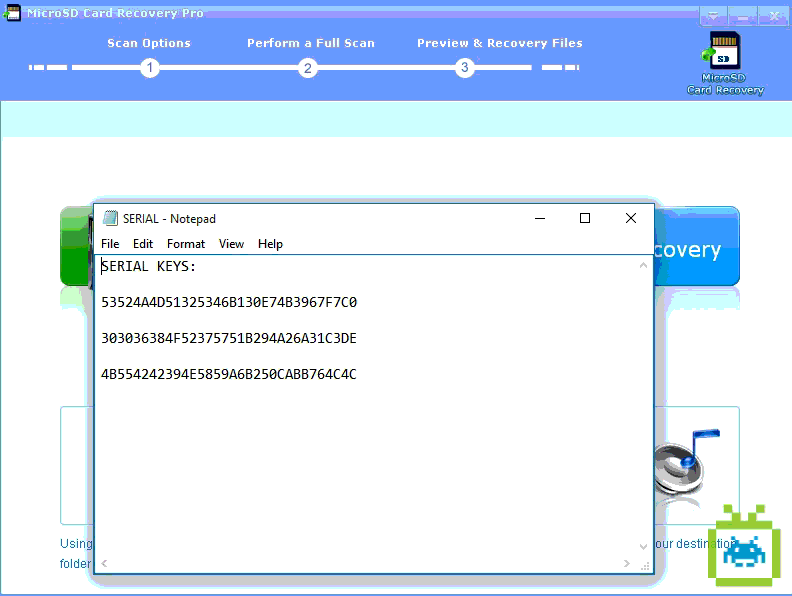Close the SERIAL Notepad window
The height and width of the screenshot is (596, 792).
(x=631, y=218)
